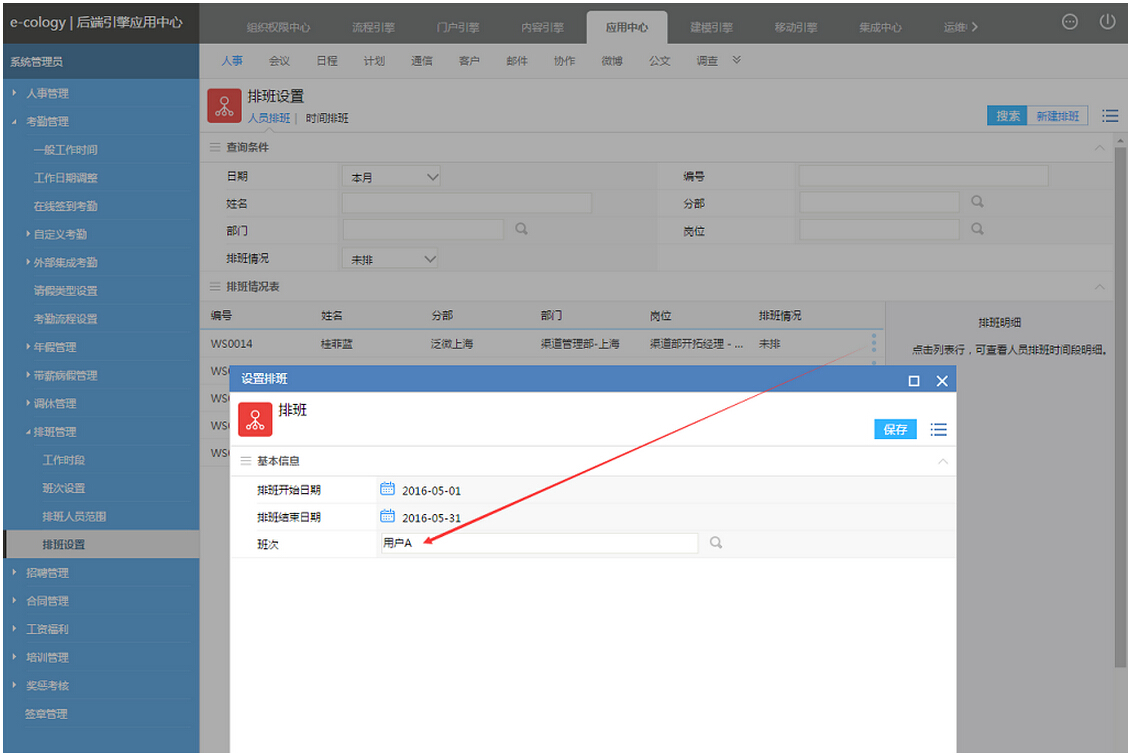
Task: Open the 日期 dropdown showing 本月
Action: [391, 177]
